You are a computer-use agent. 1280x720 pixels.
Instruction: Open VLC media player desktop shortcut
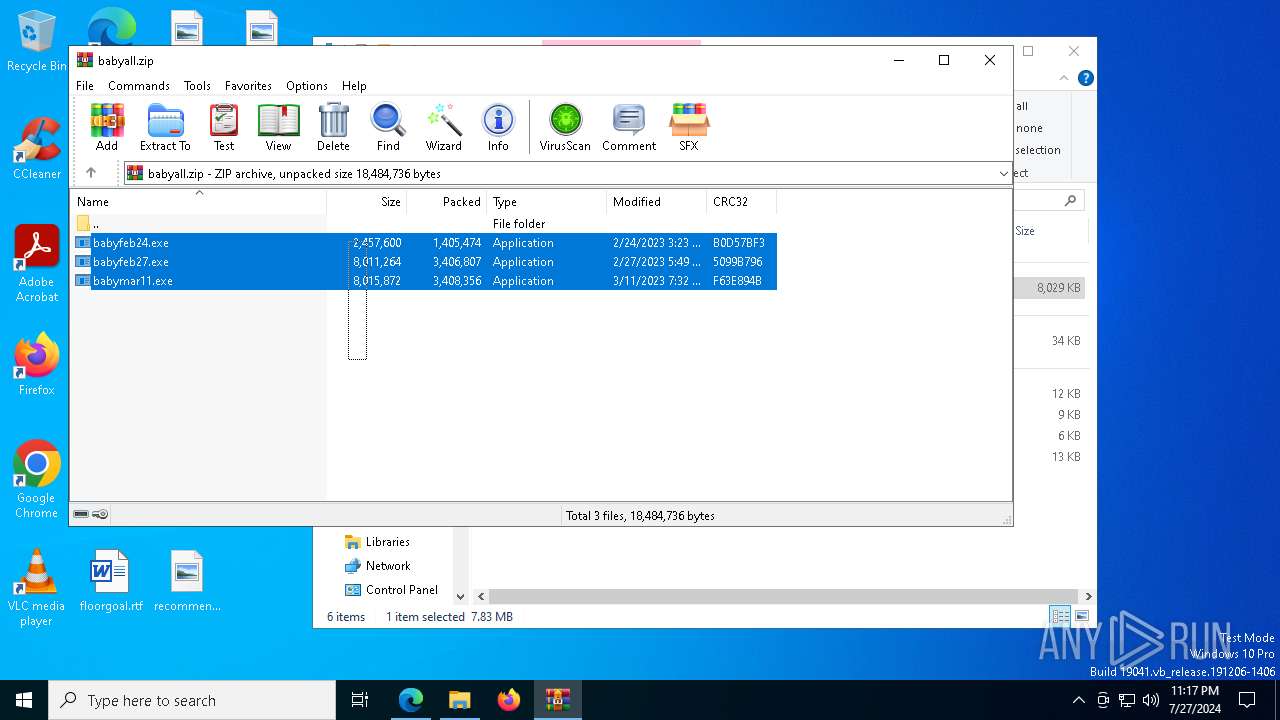pos(36,588)
